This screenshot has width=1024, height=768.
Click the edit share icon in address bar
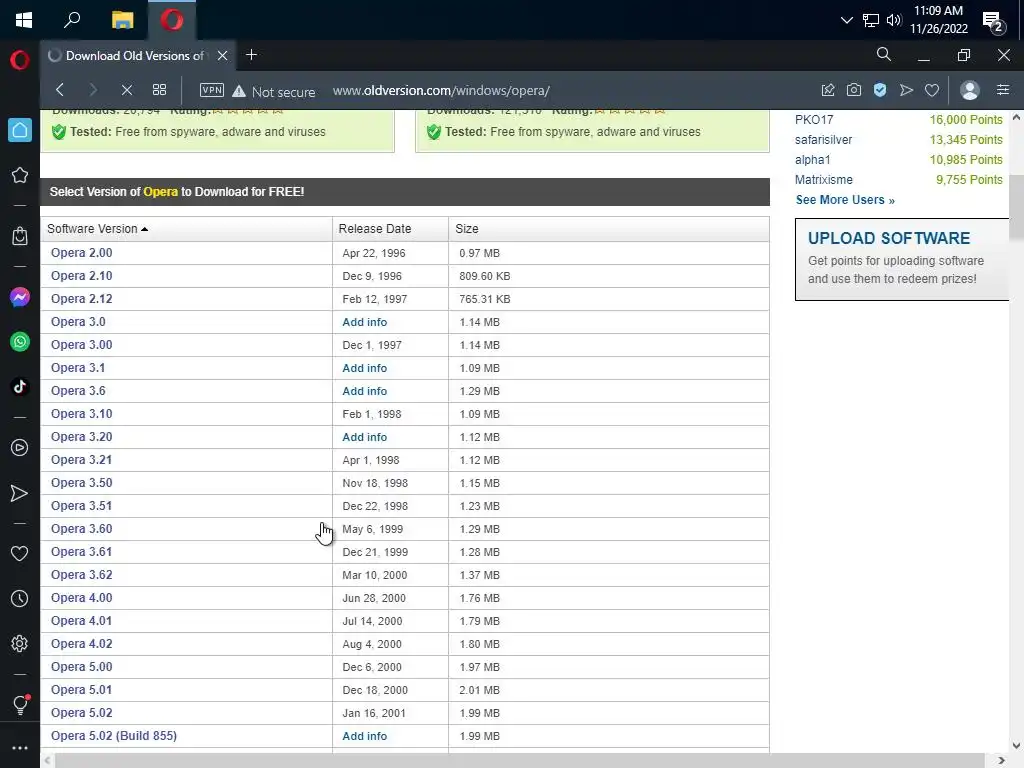827,90
